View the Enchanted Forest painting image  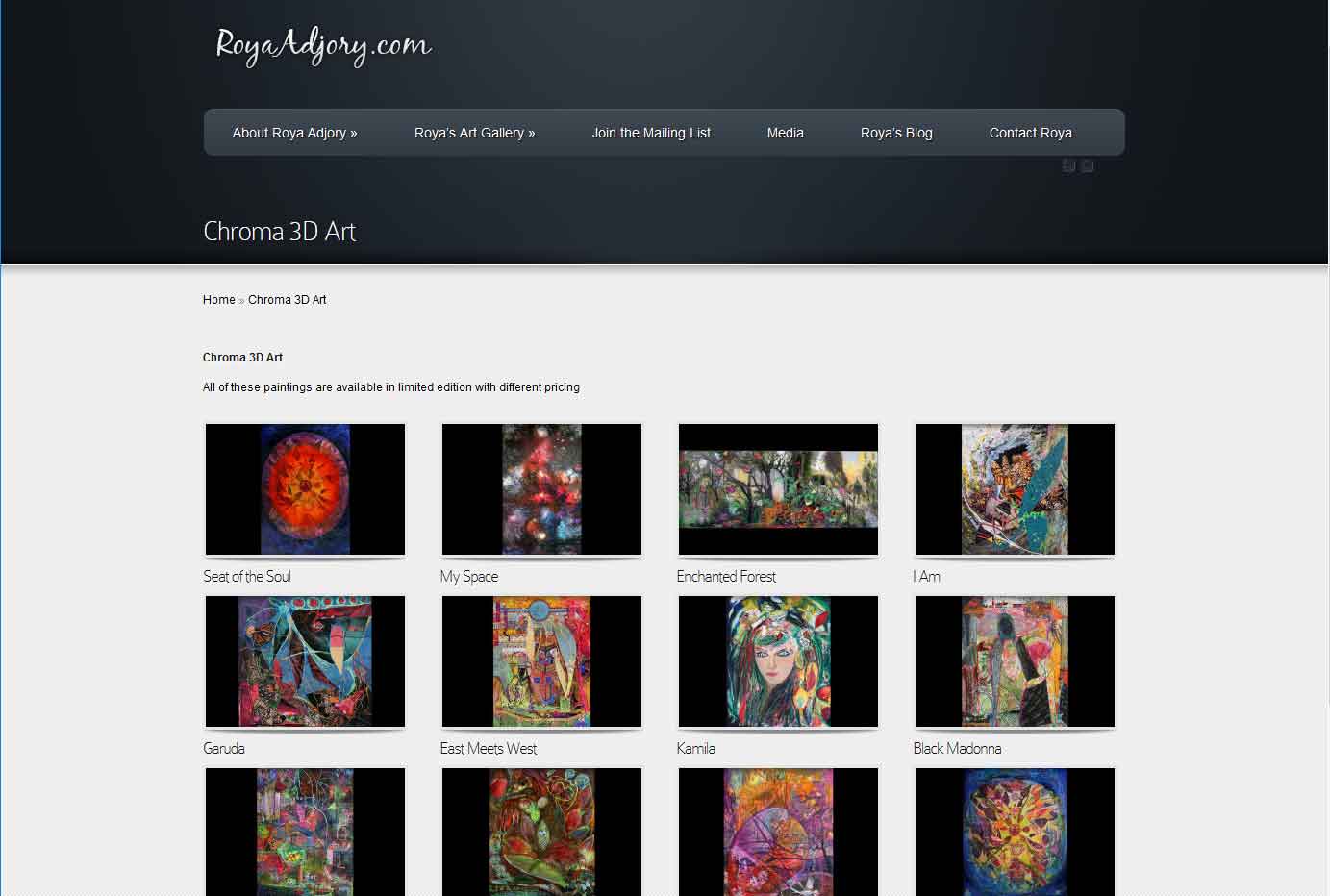pyautogui.click(x=778, y=489)
